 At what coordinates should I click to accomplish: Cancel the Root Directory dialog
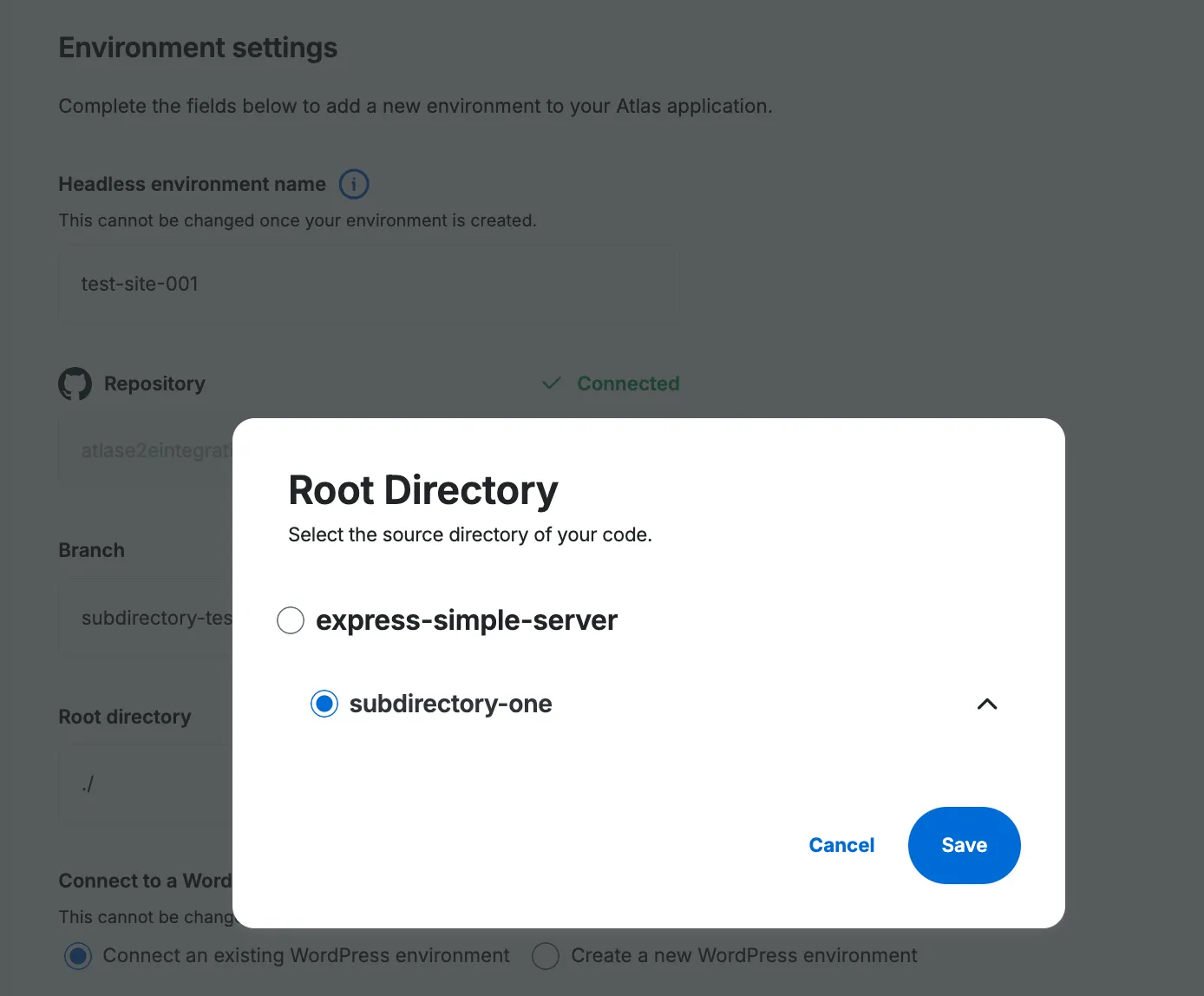coord(841,845)
